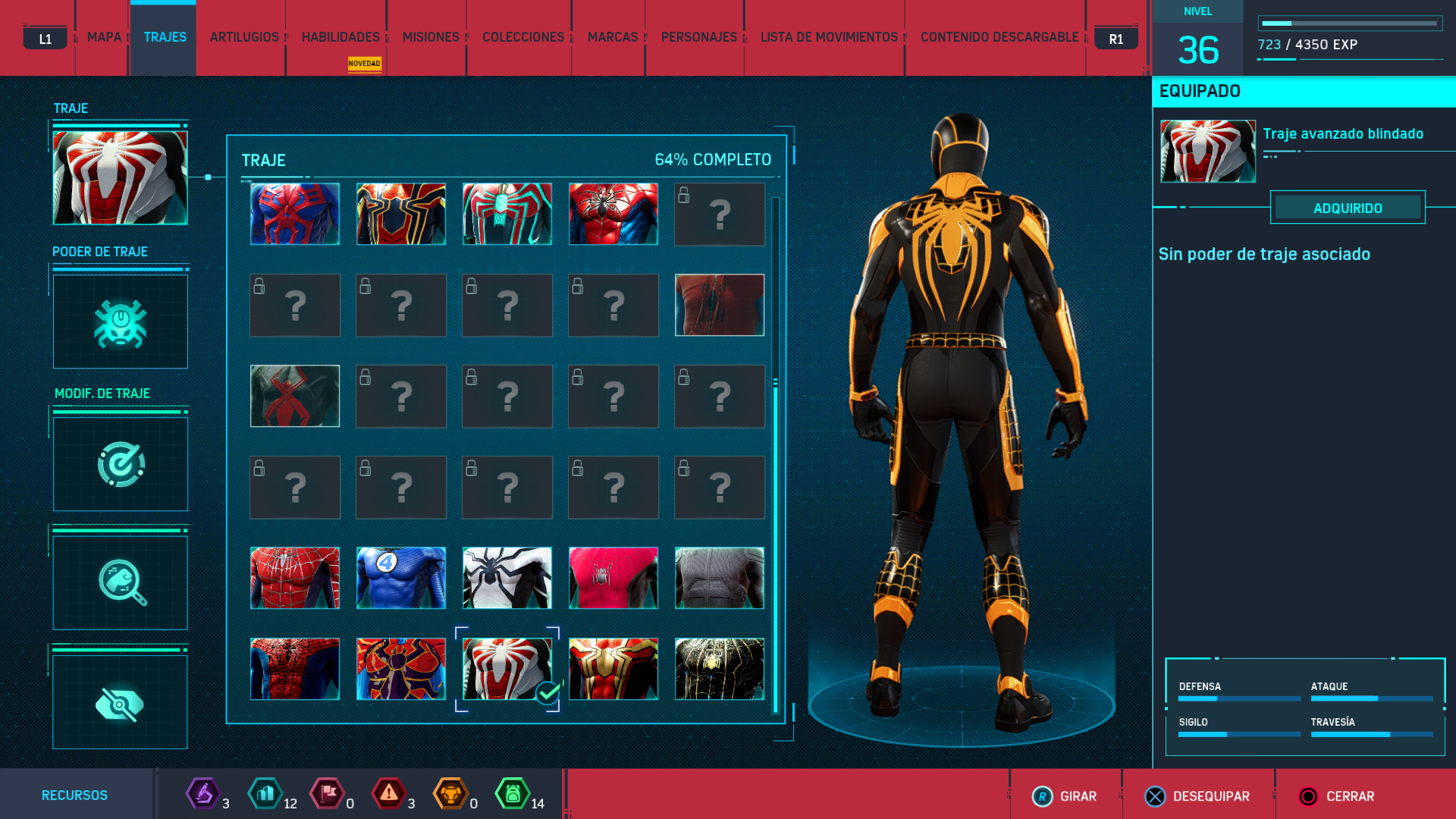Switch to the TRAJES tab
The image size is (1456, 819).
(165, 37)
